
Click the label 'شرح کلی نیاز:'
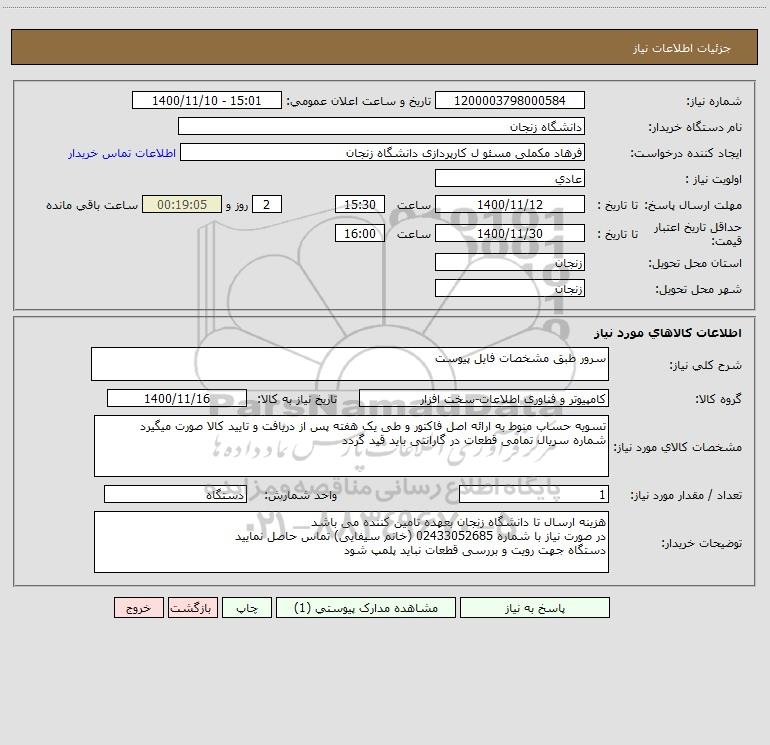point(706,365)
